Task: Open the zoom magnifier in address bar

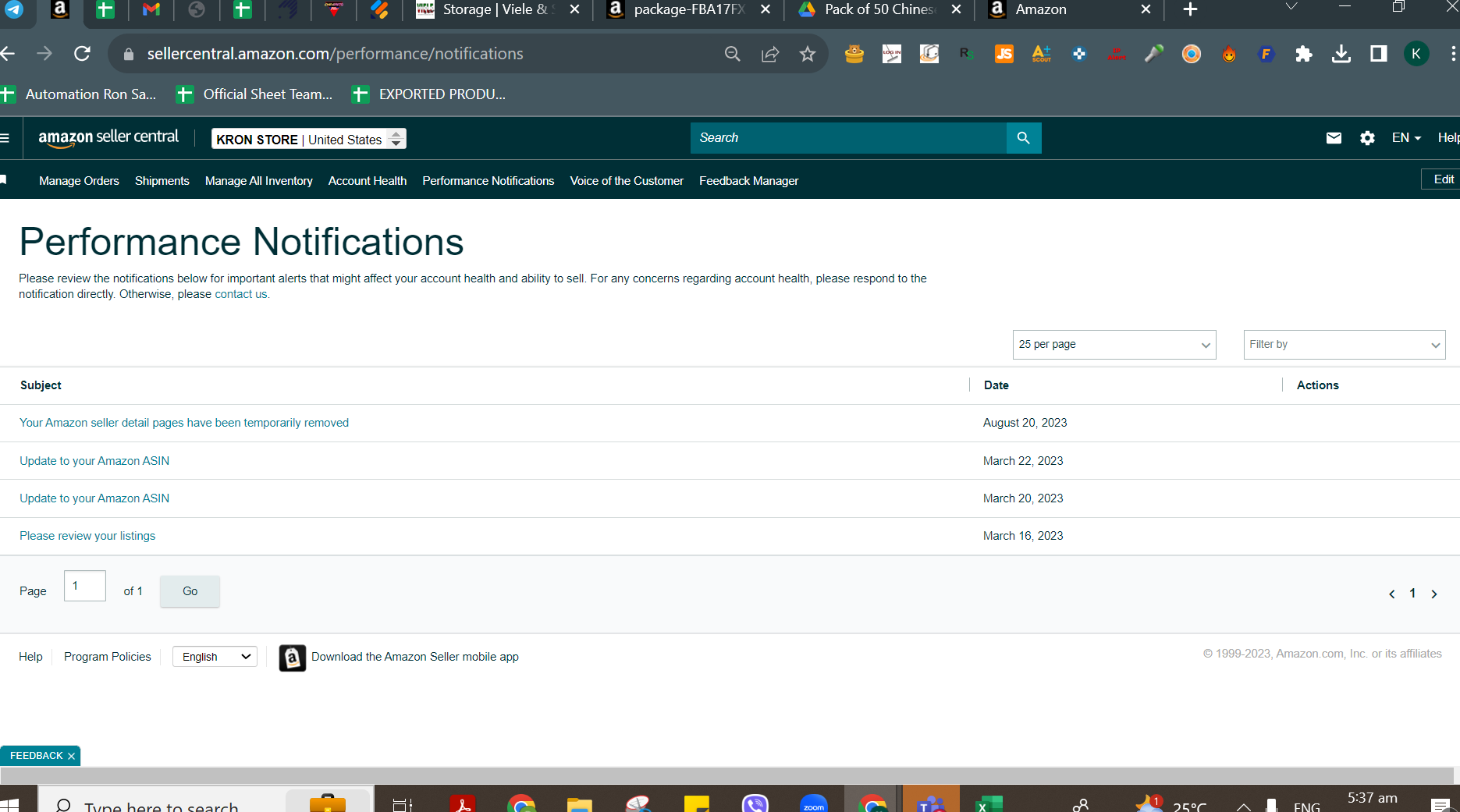Action: [733, 54]
